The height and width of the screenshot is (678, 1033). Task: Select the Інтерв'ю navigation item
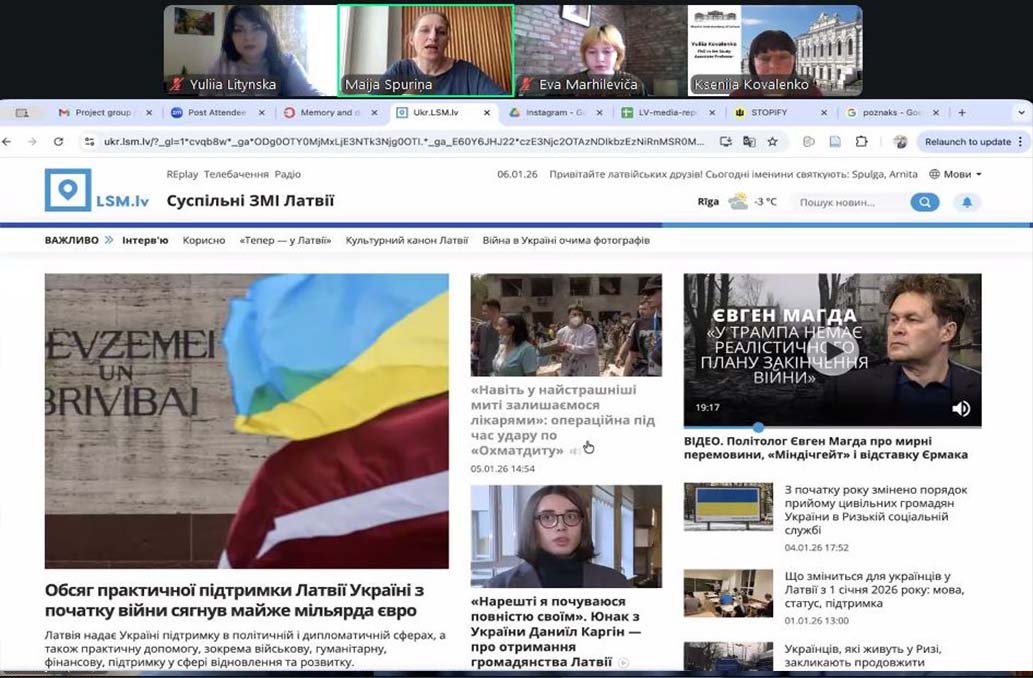pos(145,241)
